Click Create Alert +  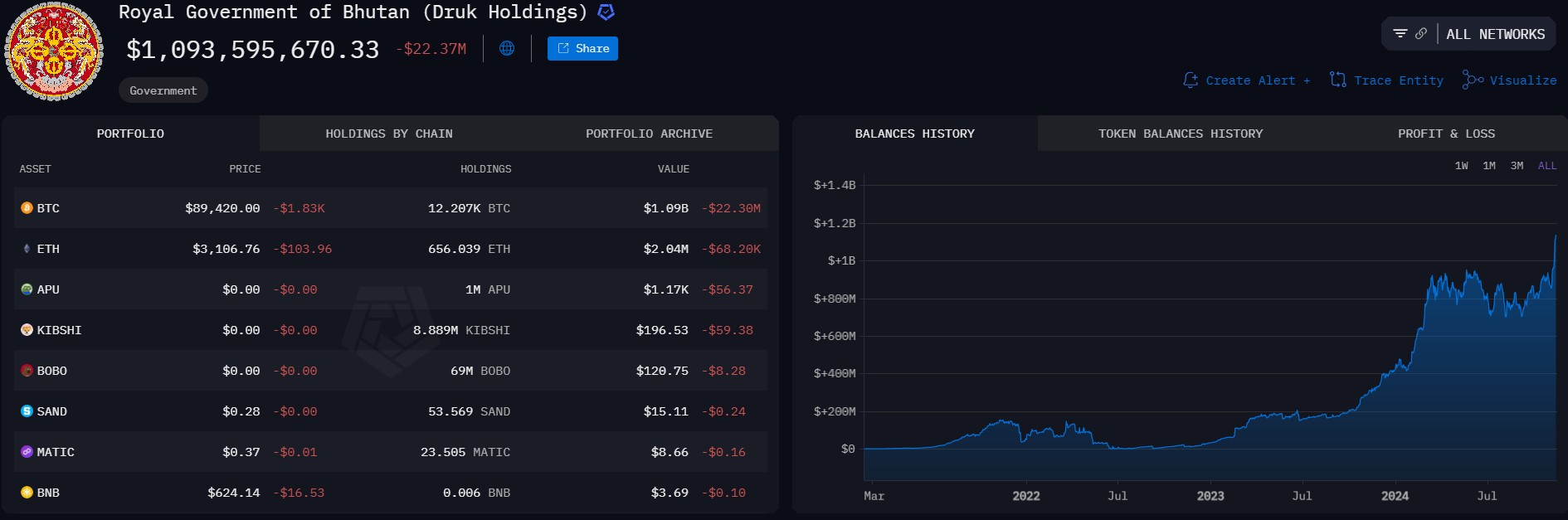pos(1258,80)
